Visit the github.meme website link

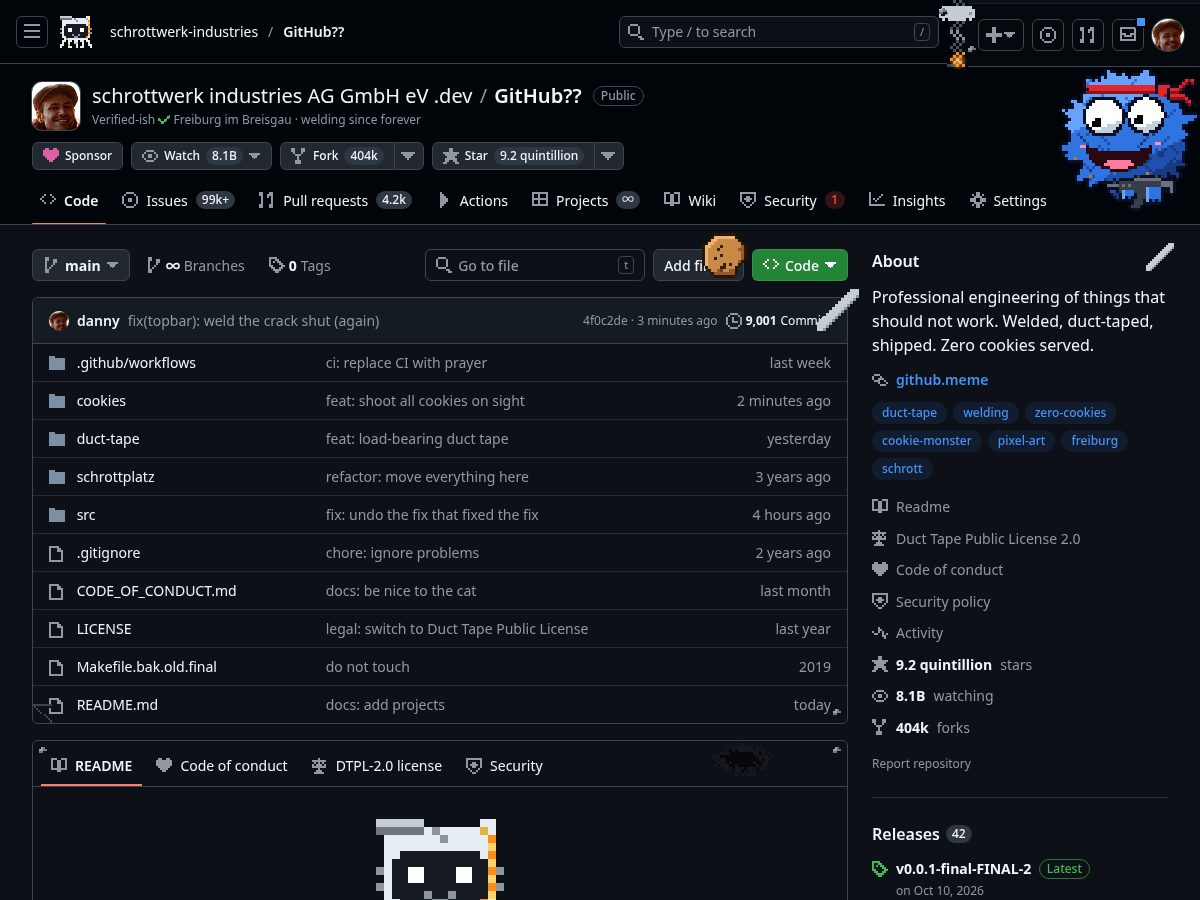click(942, 380)
